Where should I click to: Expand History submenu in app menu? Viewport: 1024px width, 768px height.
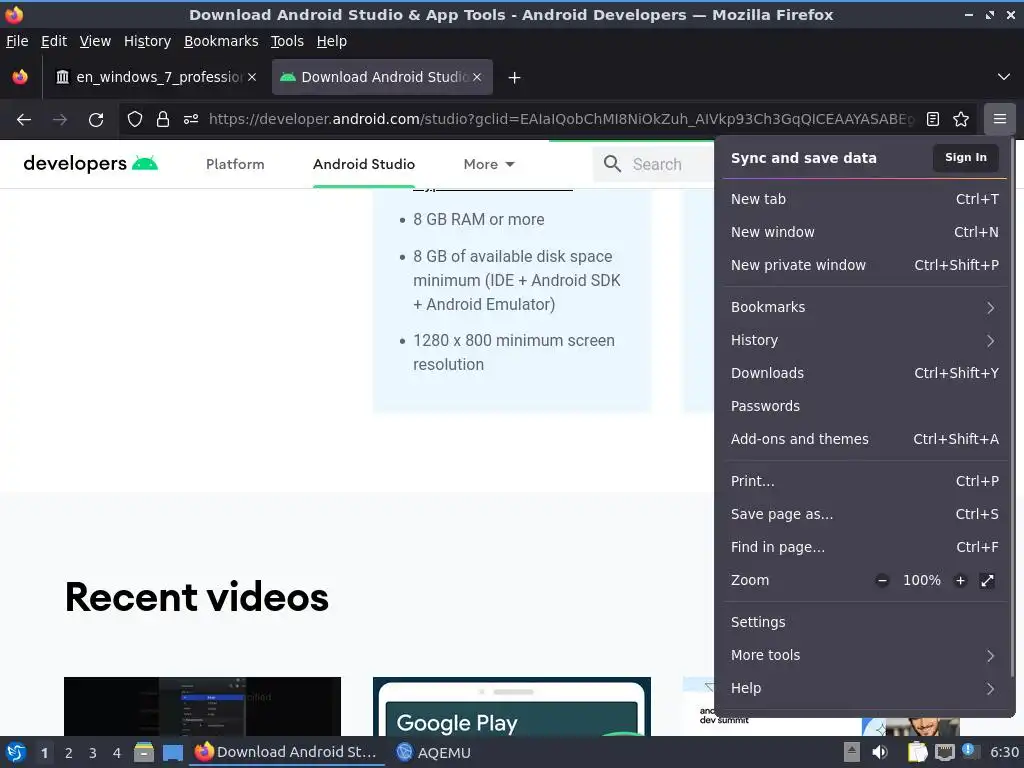click(865, 340)
